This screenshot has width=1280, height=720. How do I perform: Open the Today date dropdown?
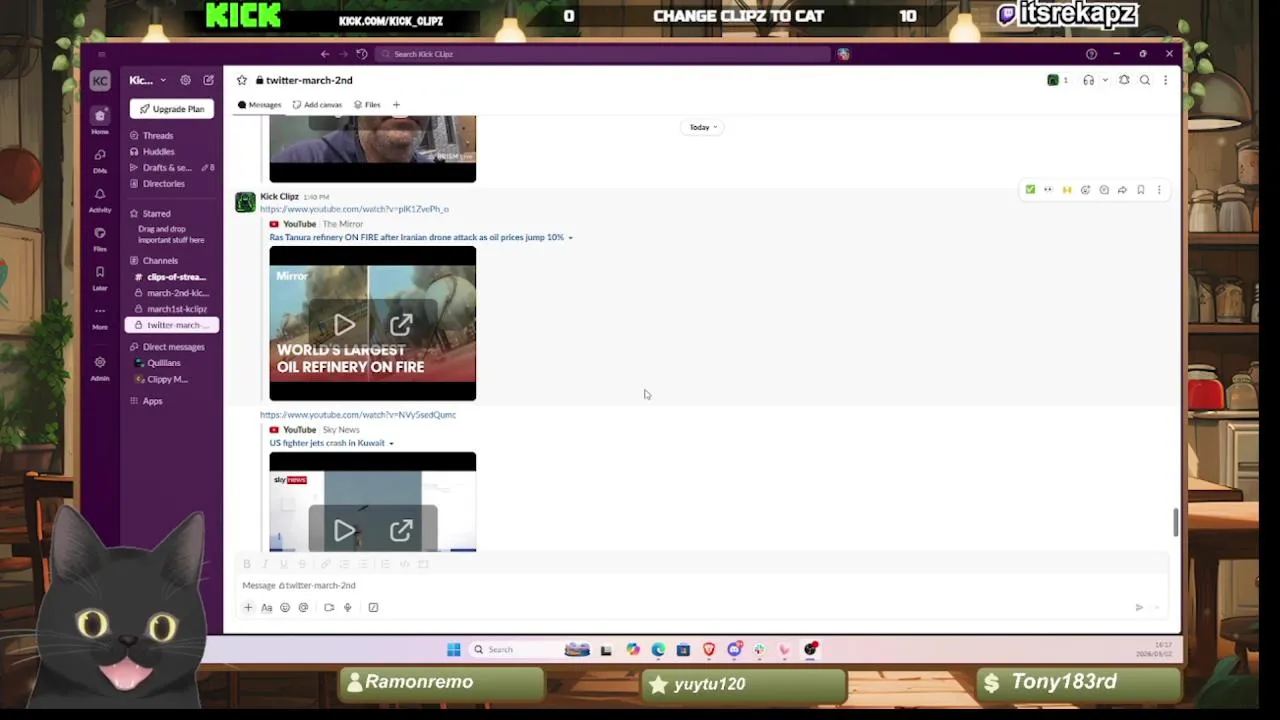pos(703,127)
